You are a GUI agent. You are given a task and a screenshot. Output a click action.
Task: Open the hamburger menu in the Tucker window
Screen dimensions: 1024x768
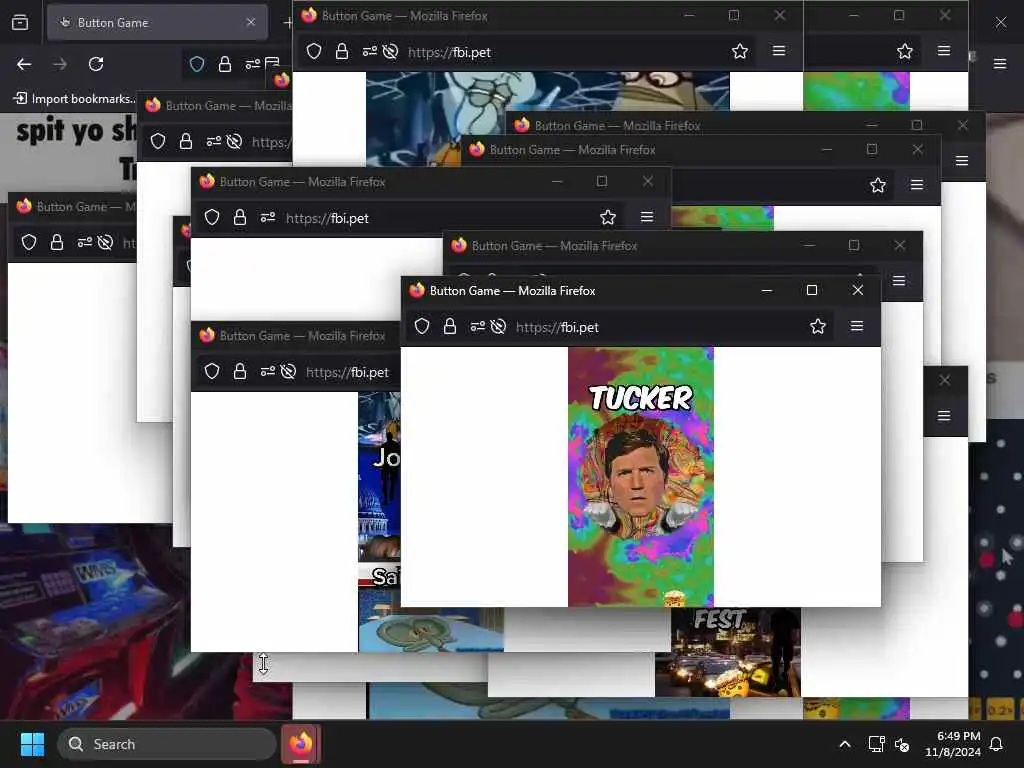pos(857,326)
